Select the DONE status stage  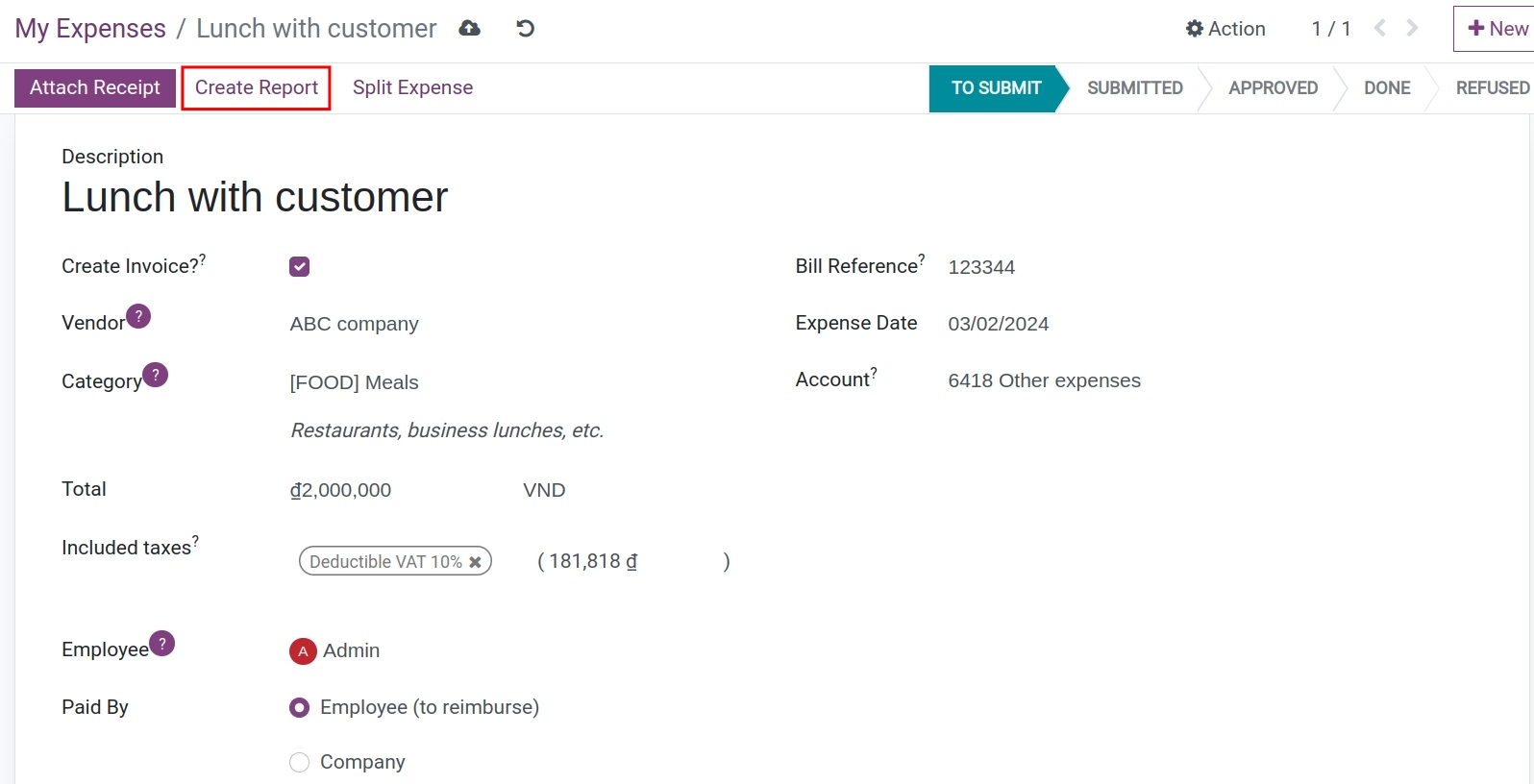1387,88
